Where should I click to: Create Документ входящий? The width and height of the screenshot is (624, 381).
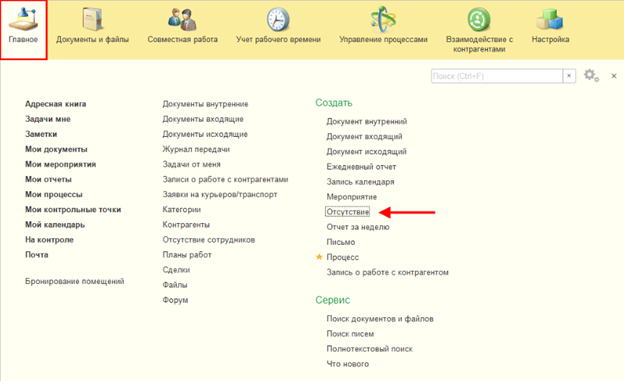pos(364,137)
